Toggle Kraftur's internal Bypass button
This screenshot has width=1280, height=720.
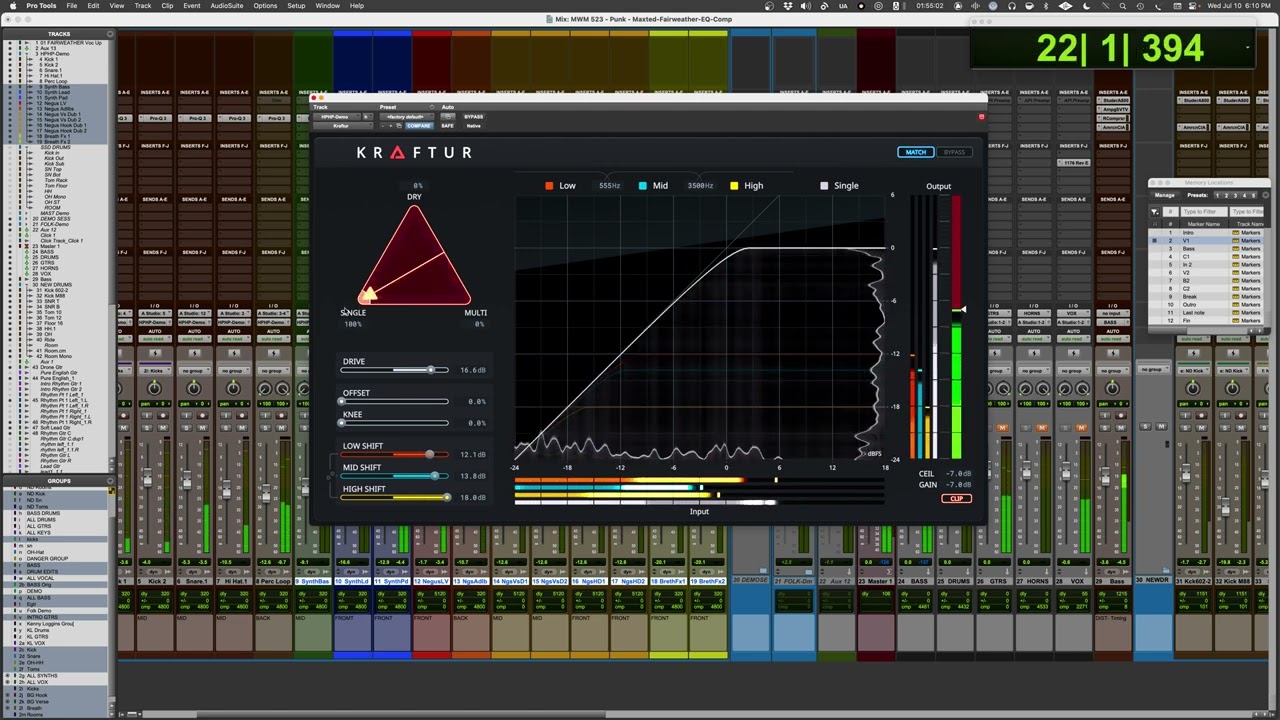pyautogui.click(x=954, y=152)
